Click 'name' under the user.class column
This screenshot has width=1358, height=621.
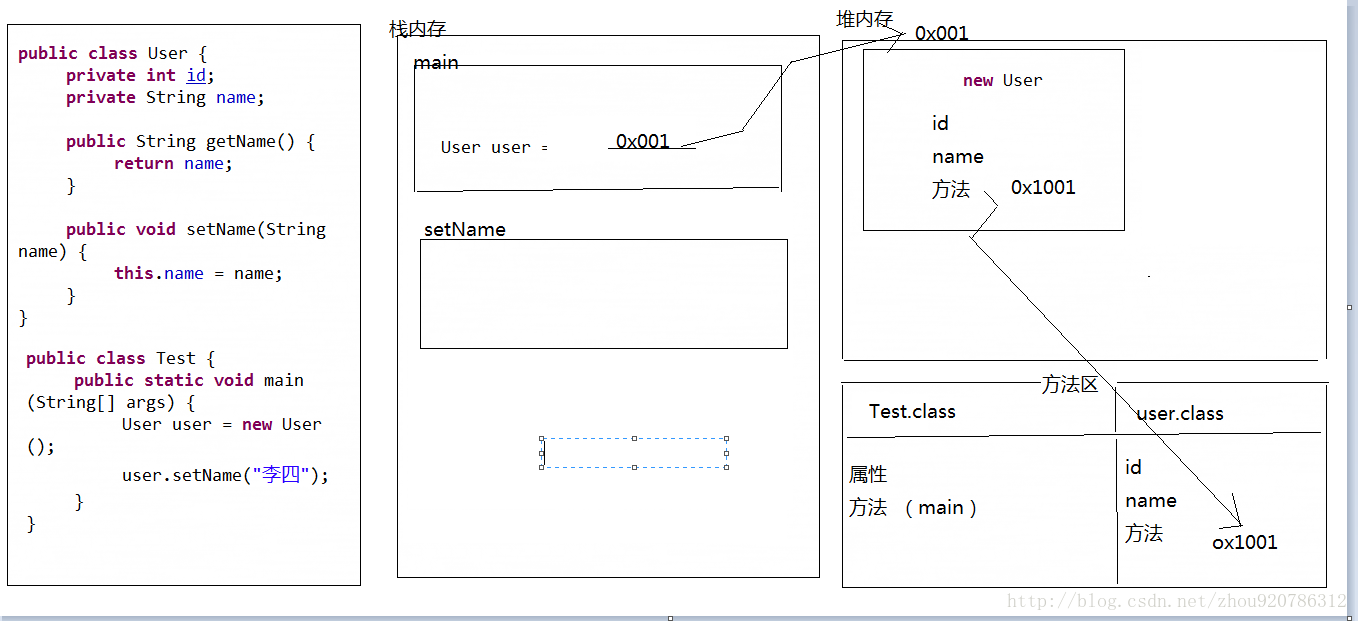click(1150, 501)
